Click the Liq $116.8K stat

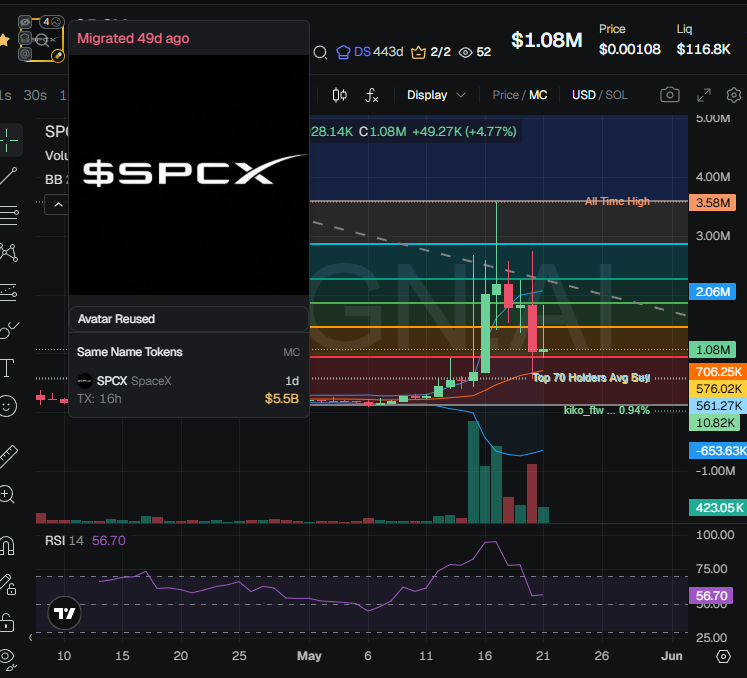703,40
